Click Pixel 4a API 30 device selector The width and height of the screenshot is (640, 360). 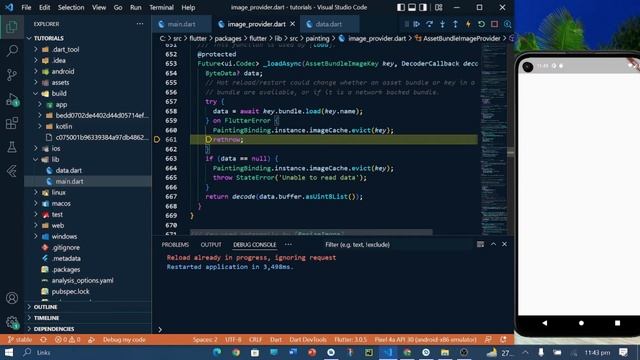tap(425, 339)
